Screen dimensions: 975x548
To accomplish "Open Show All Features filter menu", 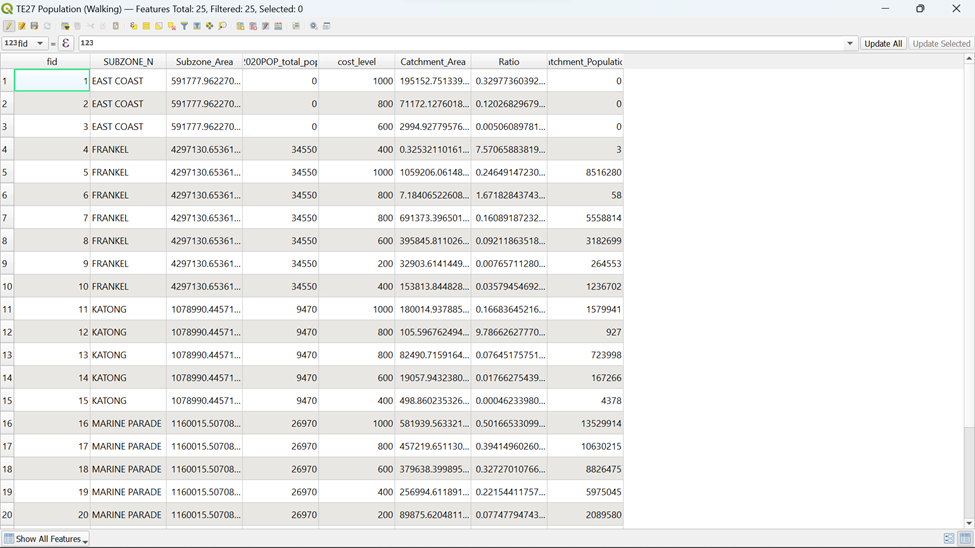I will tap(46, 539).
